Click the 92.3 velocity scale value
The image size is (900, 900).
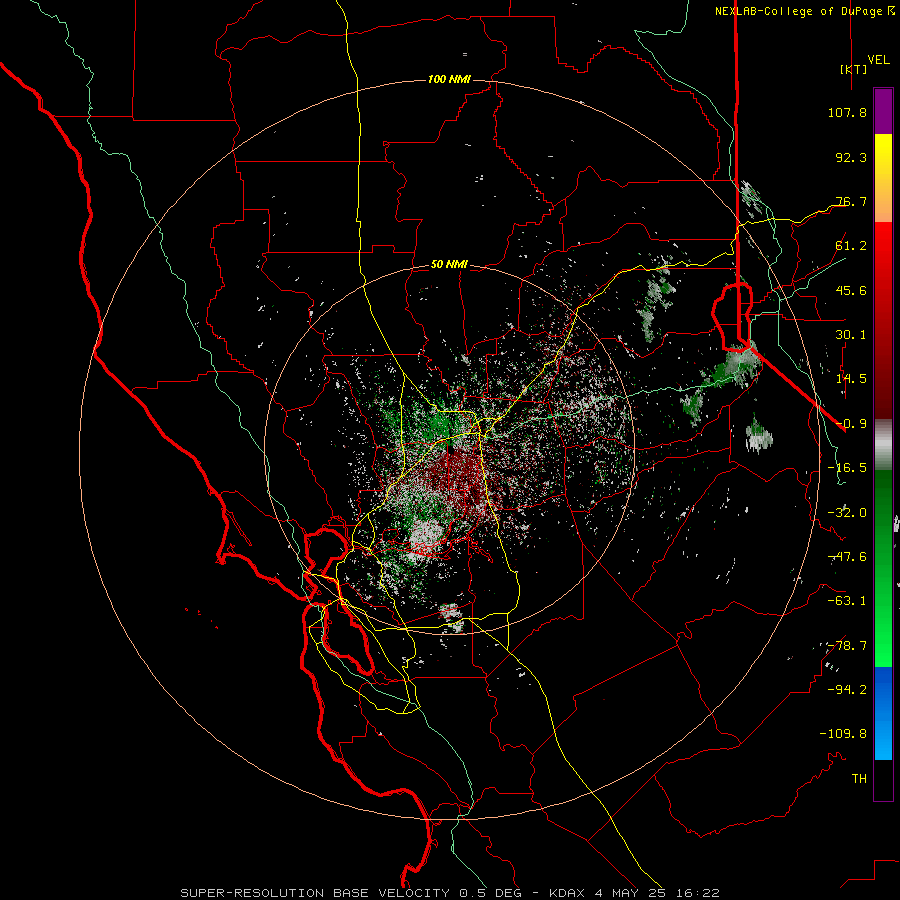[x=851, y=157]
